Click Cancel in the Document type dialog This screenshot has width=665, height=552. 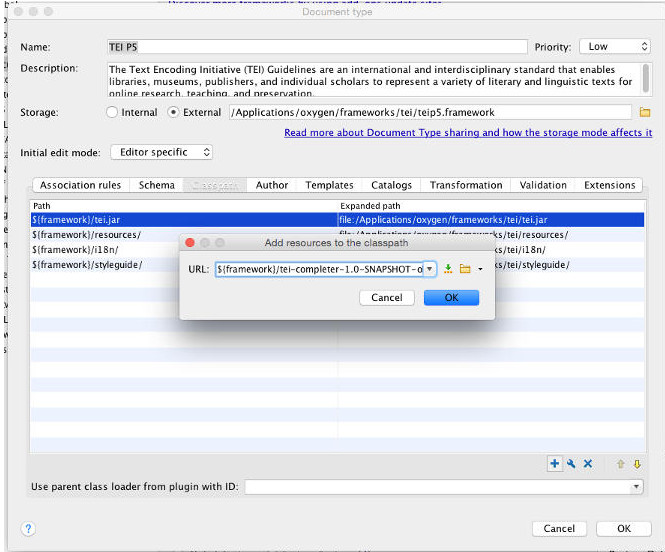click(559, 529)
